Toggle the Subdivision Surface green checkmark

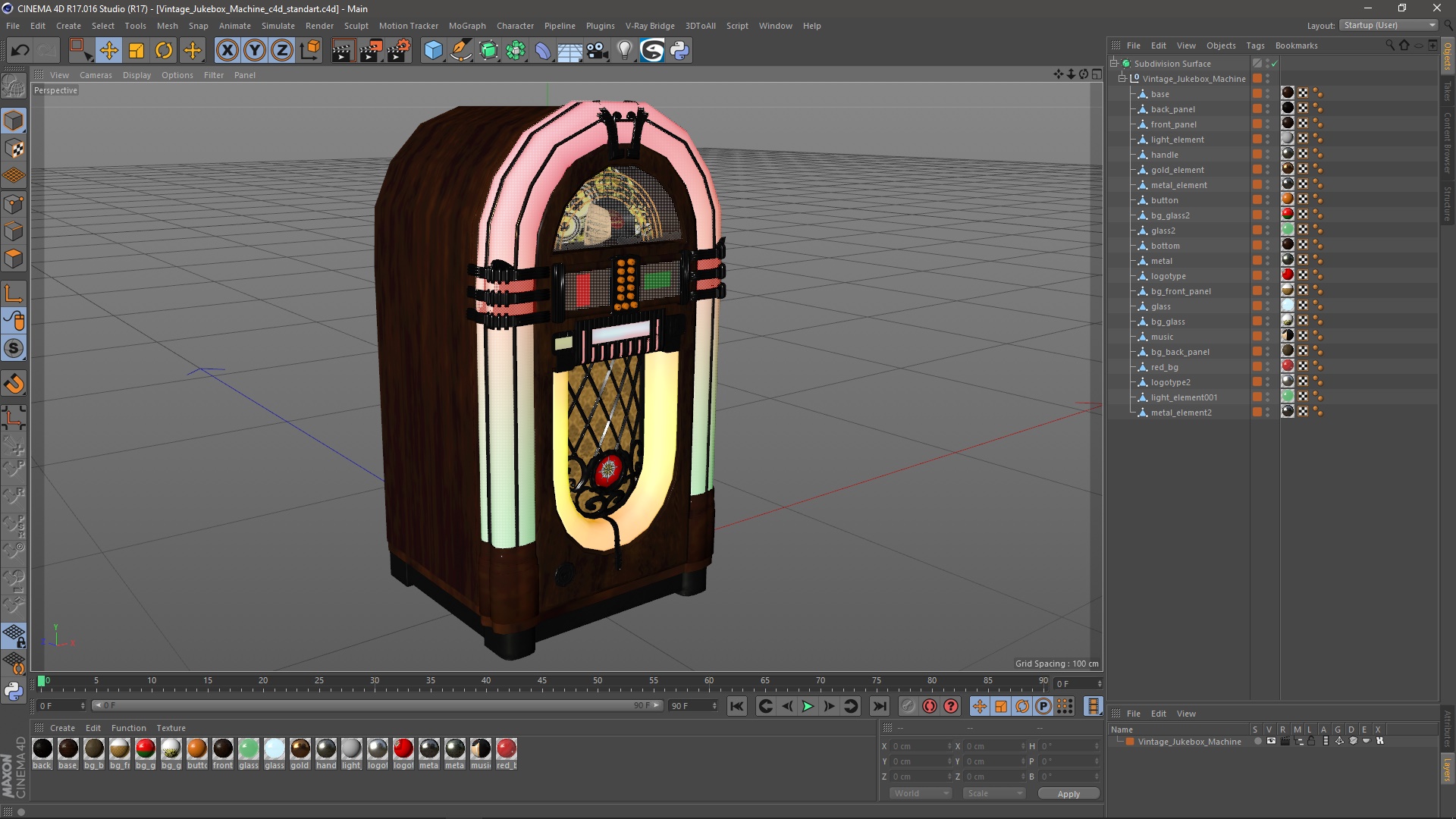[x=1275, y=64]
